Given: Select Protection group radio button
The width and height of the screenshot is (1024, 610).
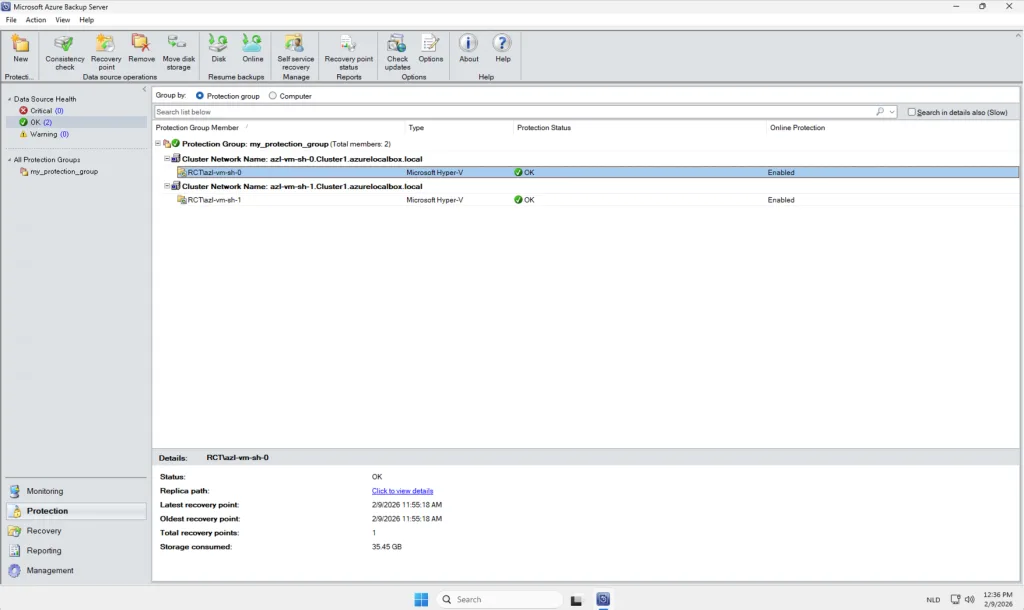Looking at the screenshot, I should 200,96.
